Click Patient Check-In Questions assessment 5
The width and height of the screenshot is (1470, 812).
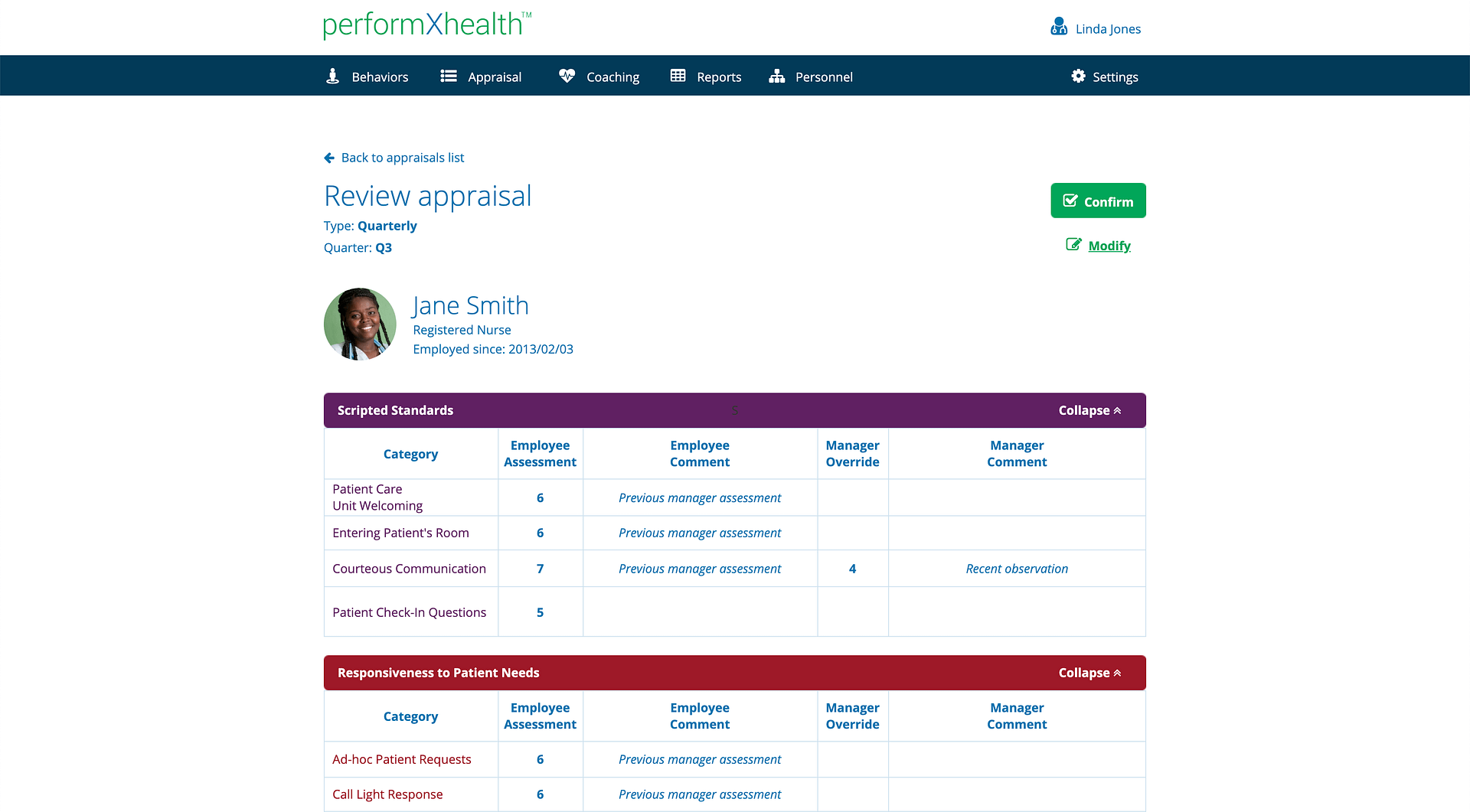pos(540,612)
